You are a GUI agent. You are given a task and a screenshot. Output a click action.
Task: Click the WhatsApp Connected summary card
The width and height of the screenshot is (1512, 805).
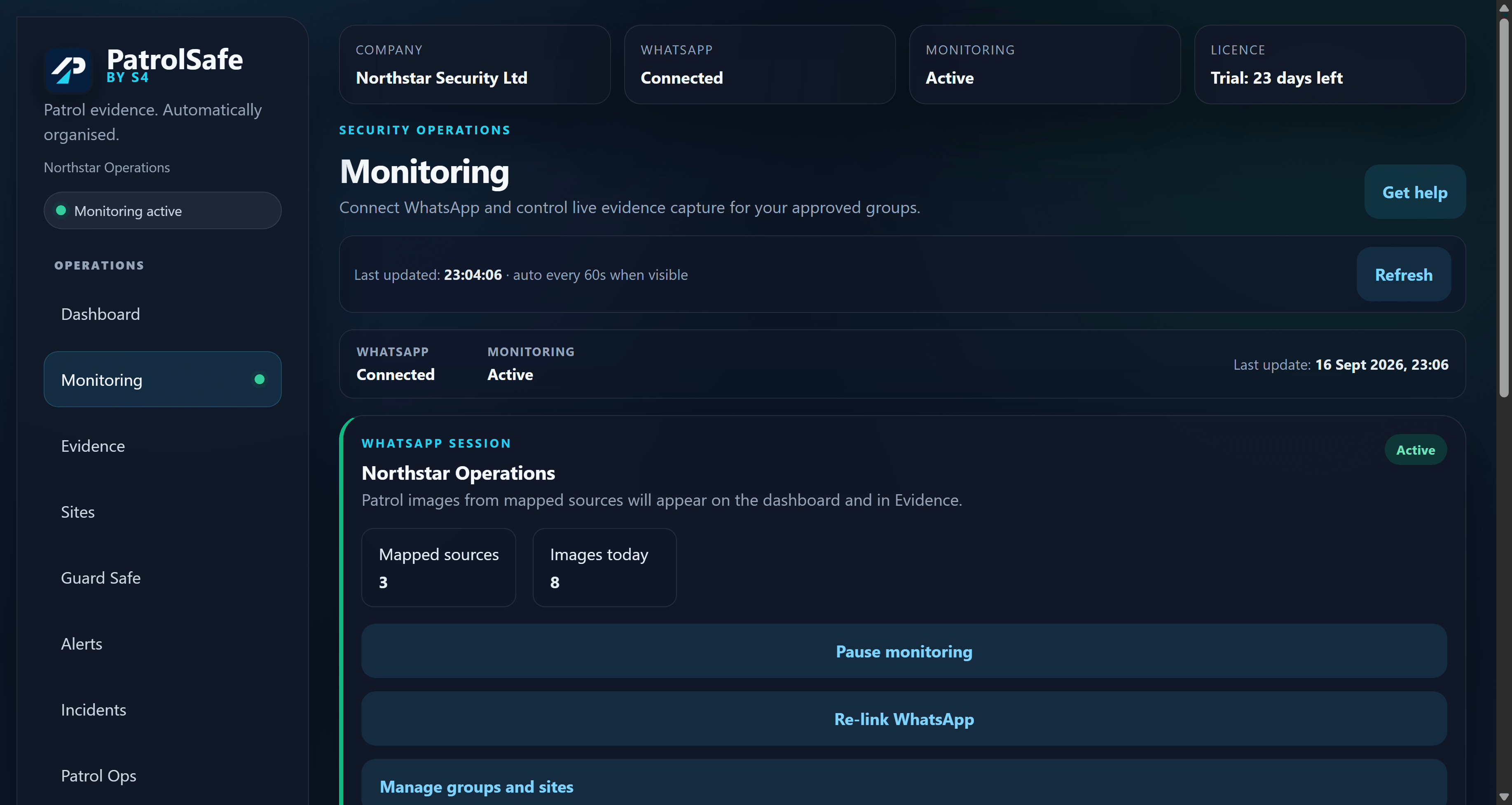pos(760,65)
